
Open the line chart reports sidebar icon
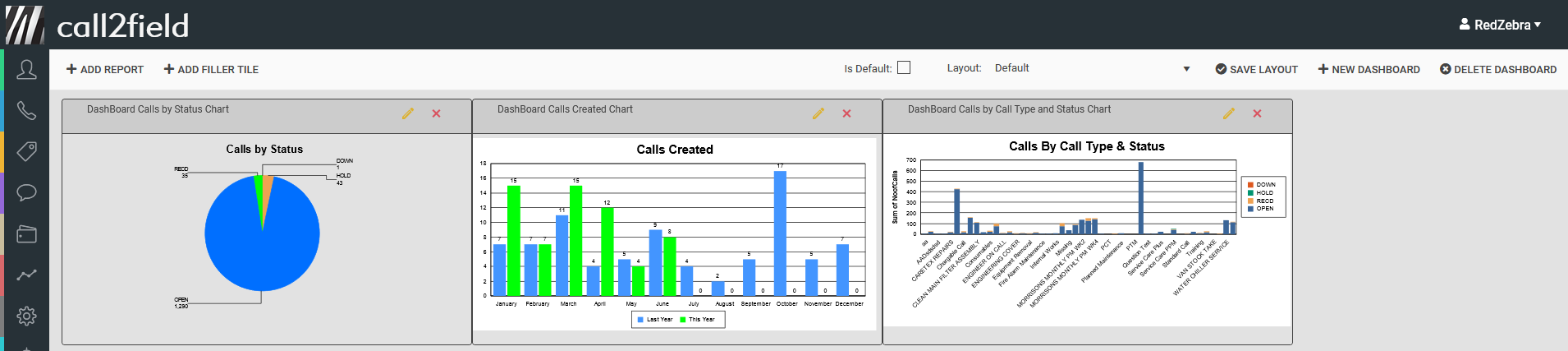click(26, 275)
